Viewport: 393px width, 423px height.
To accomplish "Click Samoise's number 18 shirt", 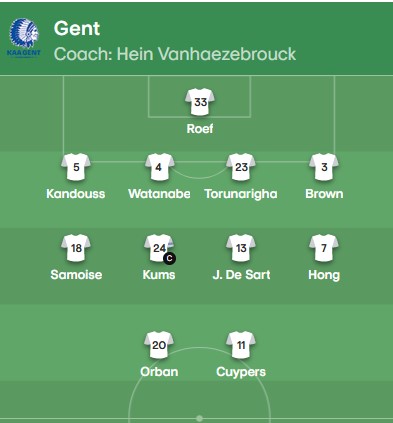I will (x=76, y=248).
